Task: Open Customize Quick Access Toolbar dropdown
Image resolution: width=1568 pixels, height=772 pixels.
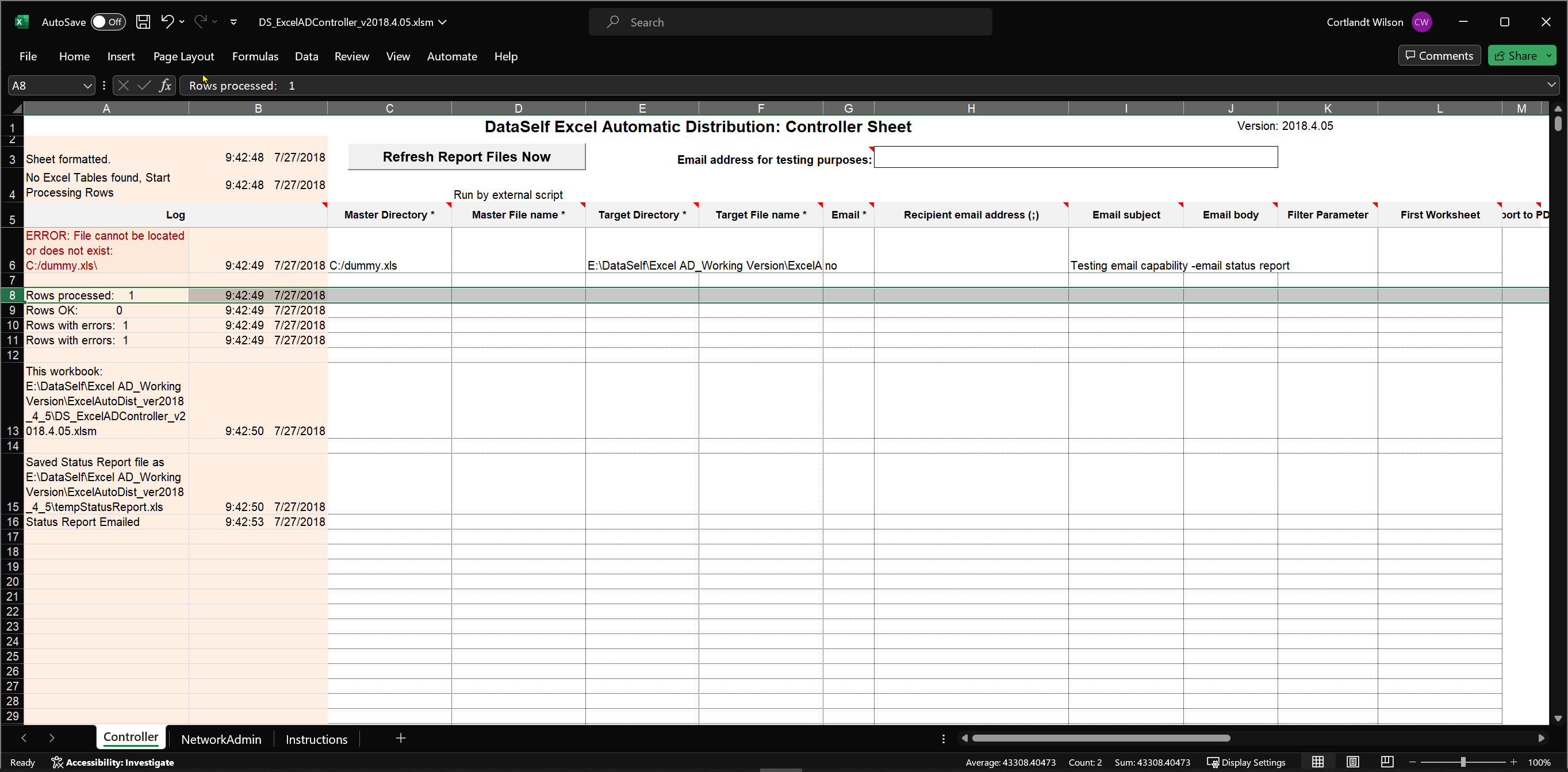Action: pos(234,22)
